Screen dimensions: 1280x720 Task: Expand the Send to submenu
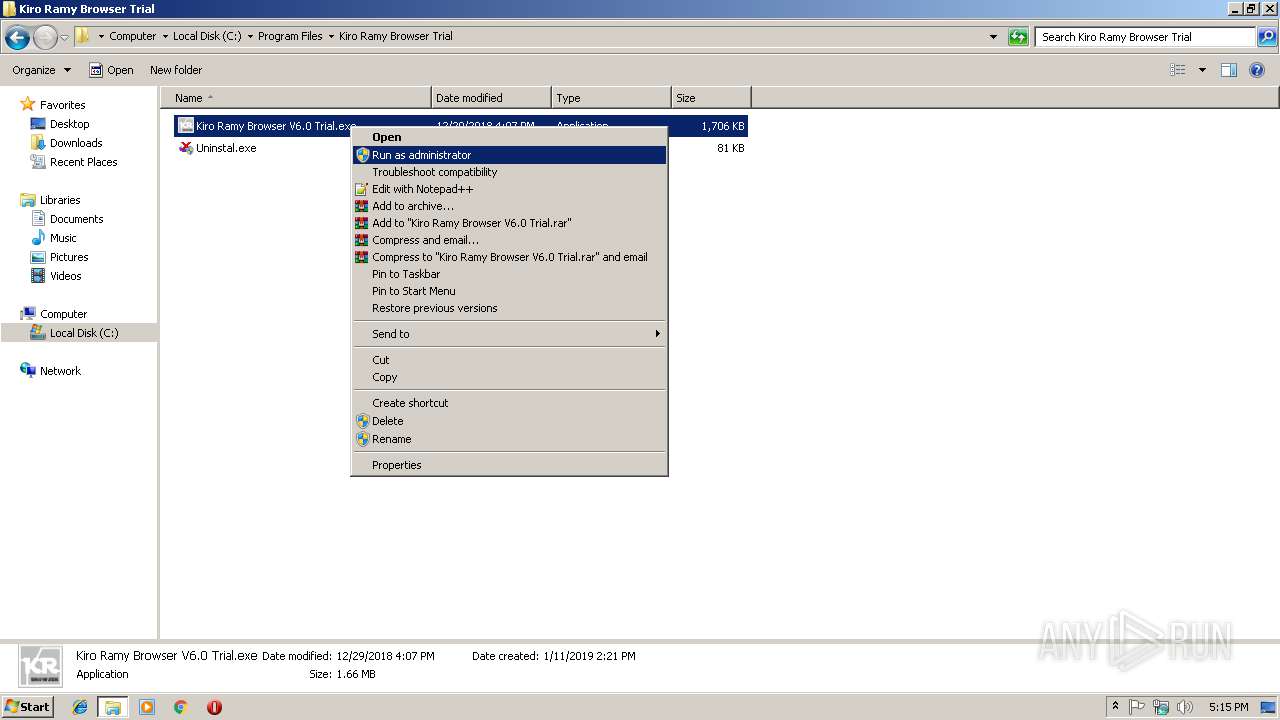(509, 334)
